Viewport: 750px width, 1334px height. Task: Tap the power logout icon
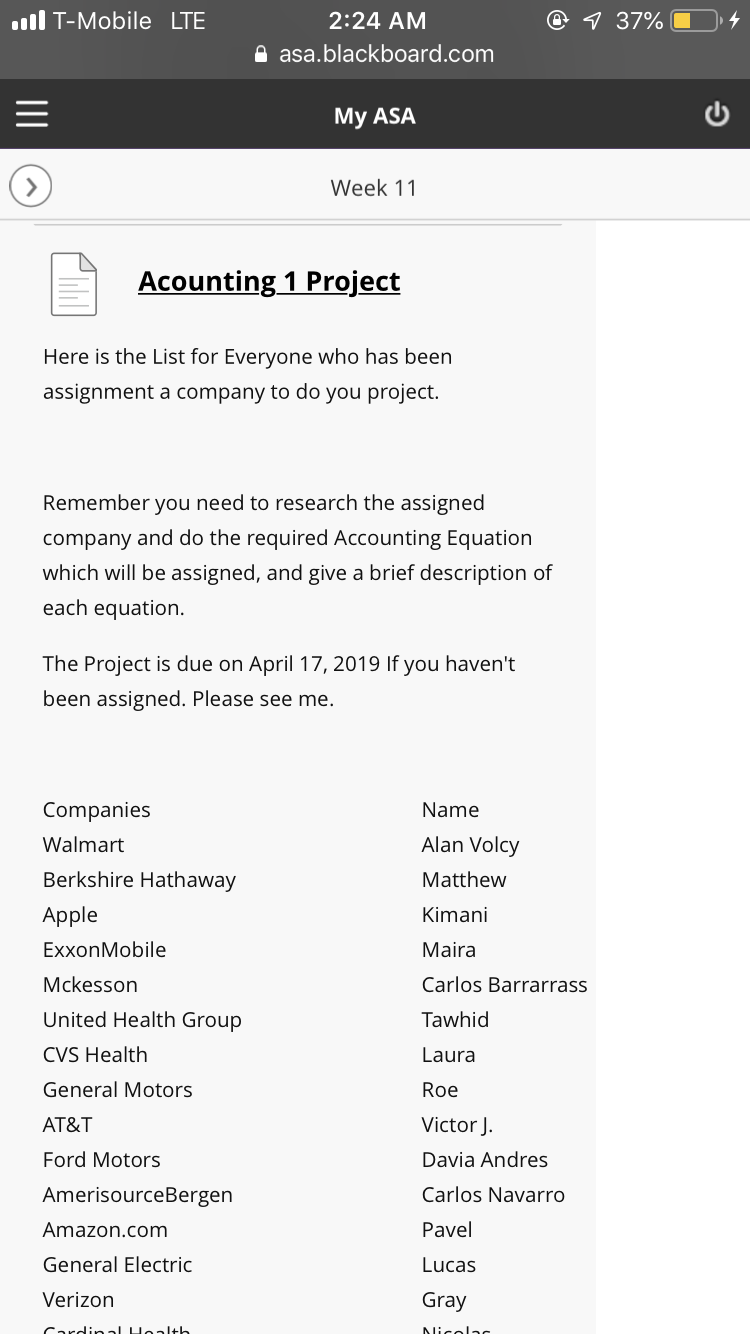pos(716,115)
